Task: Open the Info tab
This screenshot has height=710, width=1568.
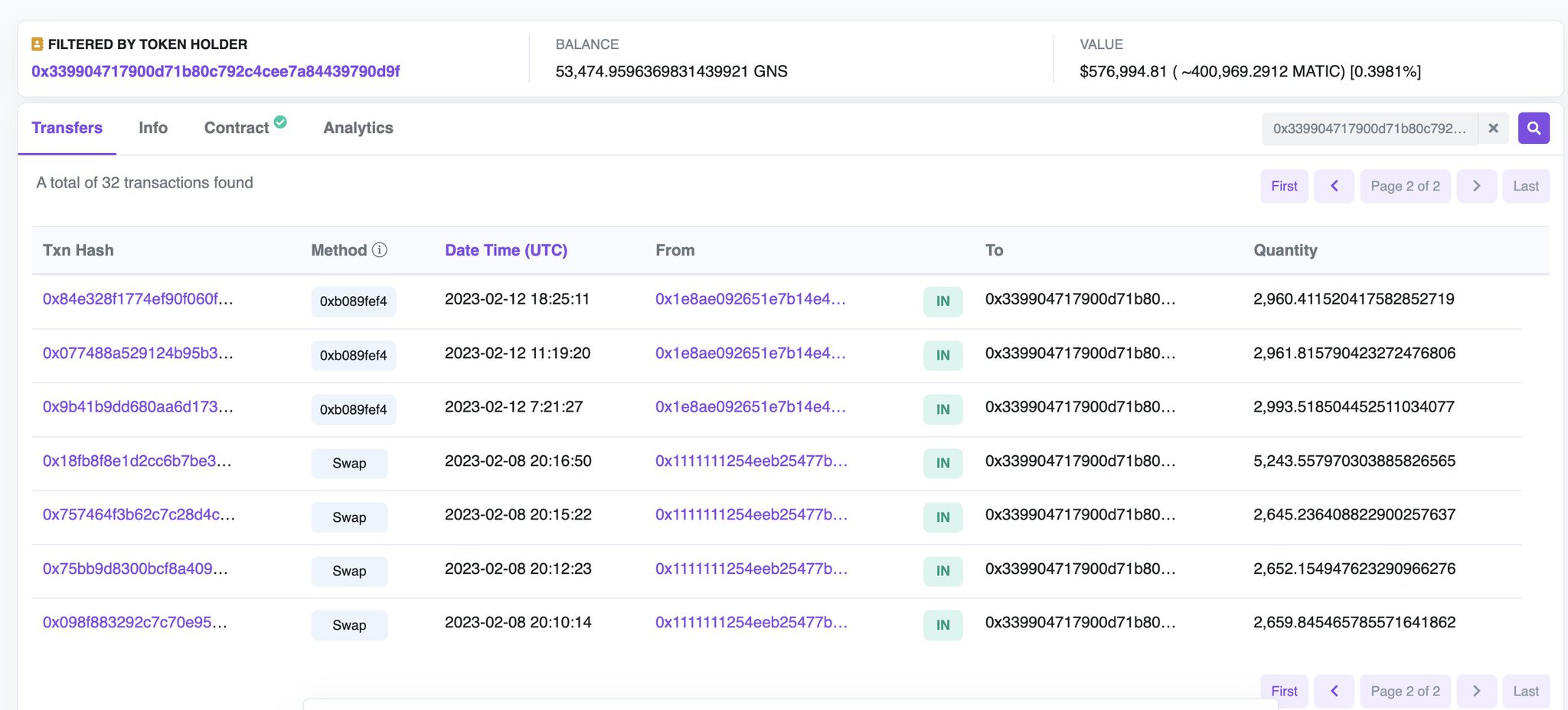Action: point(152,128)
